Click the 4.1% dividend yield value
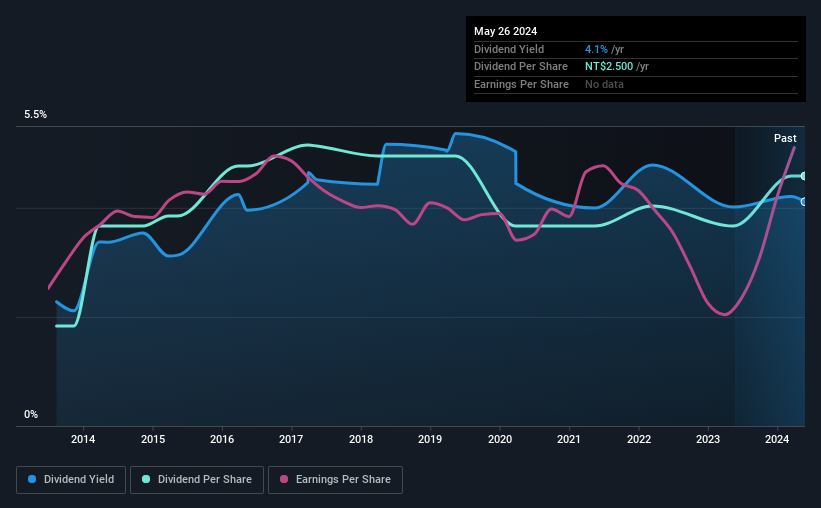Image resolution: width=821 pixels, height=508 pixels. click(596, 49)
